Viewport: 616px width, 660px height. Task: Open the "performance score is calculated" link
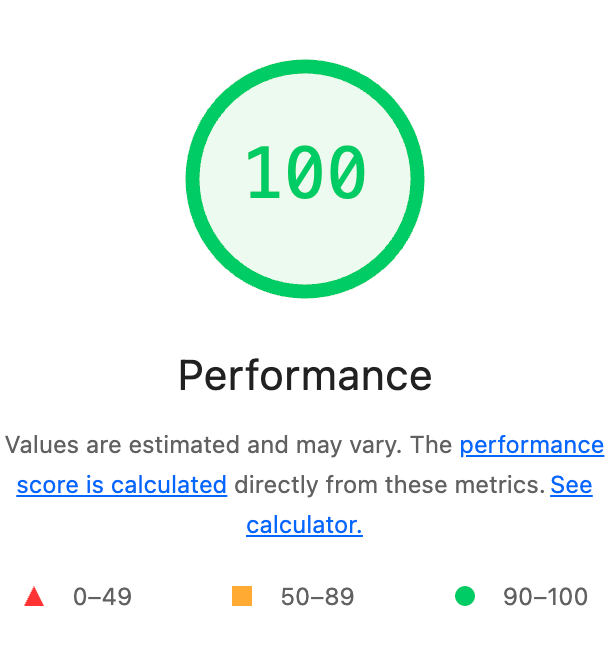coord(531,445)
